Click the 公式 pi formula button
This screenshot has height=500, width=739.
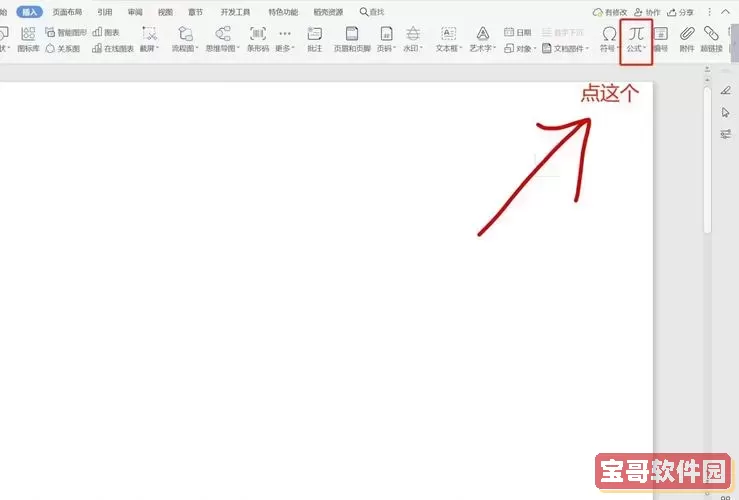(x=636, y=40)
